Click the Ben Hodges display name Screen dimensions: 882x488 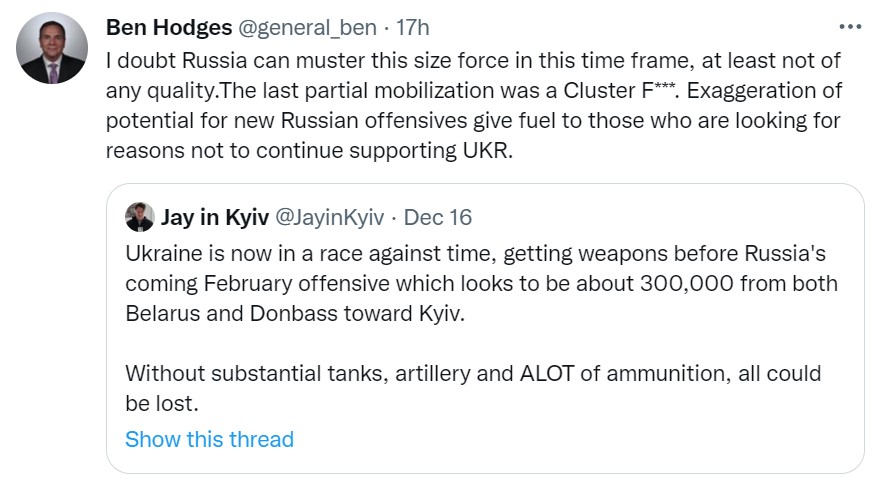[168, 26]
